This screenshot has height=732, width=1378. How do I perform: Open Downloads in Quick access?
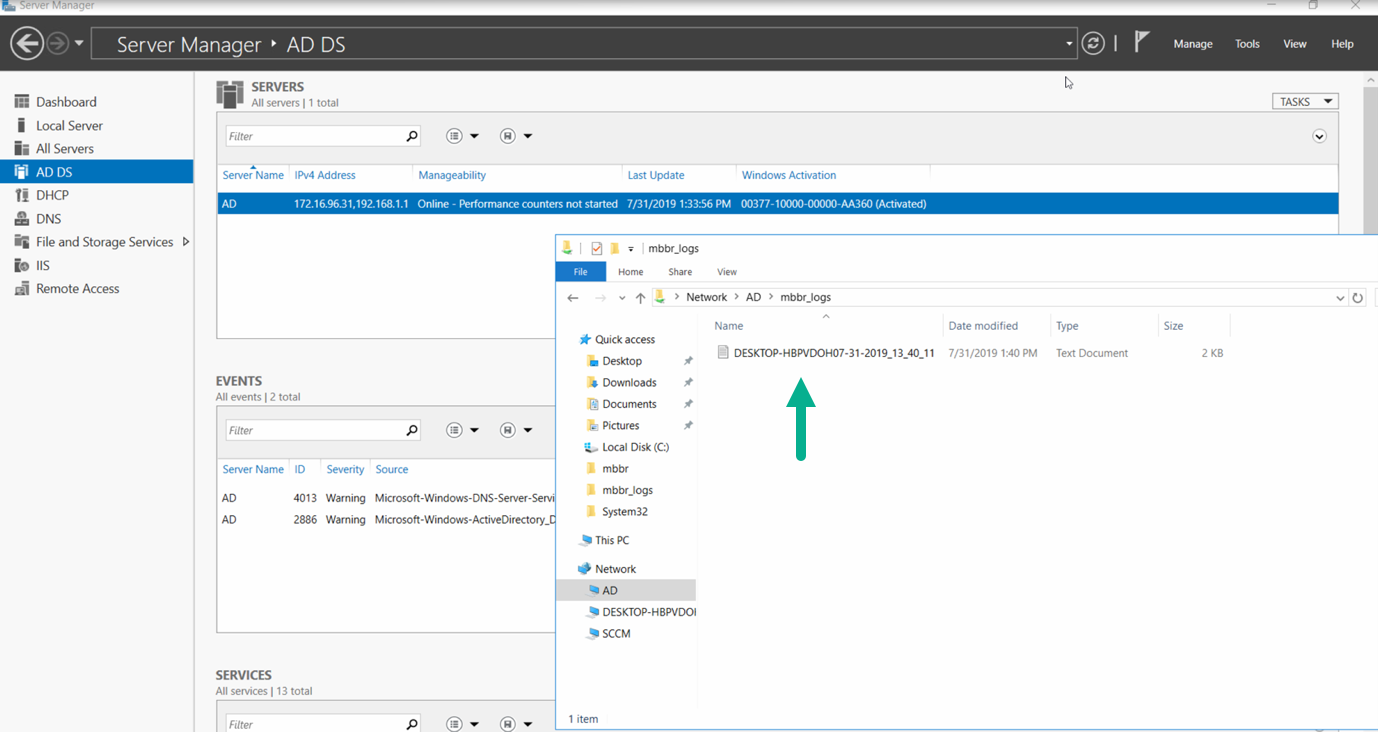click(x=629, y=382)
